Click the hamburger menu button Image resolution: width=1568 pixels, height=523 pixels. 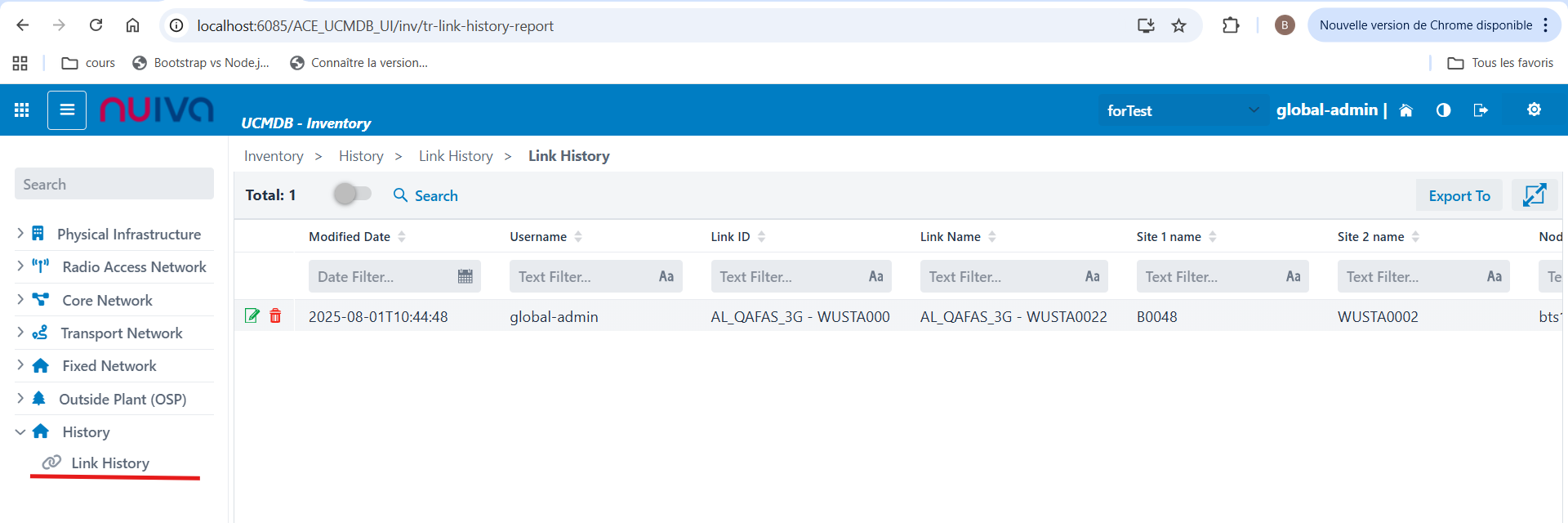pyautogui.click(x=67, y=110)
